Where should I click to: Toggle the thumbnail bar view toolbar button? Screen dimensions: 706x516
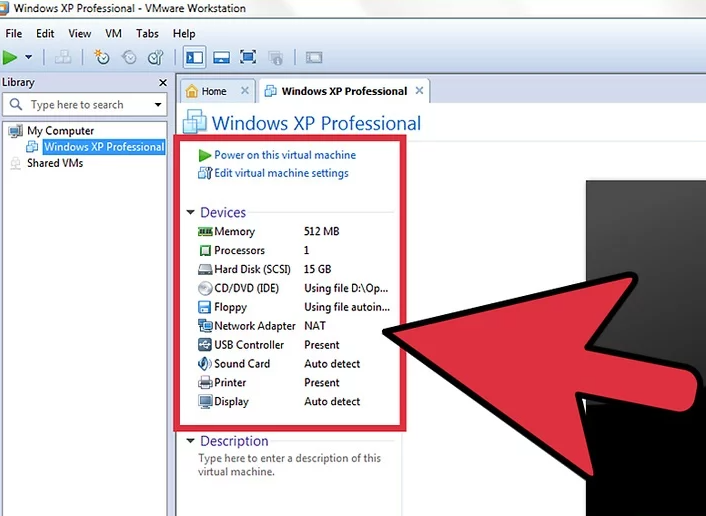pos(222,57)
